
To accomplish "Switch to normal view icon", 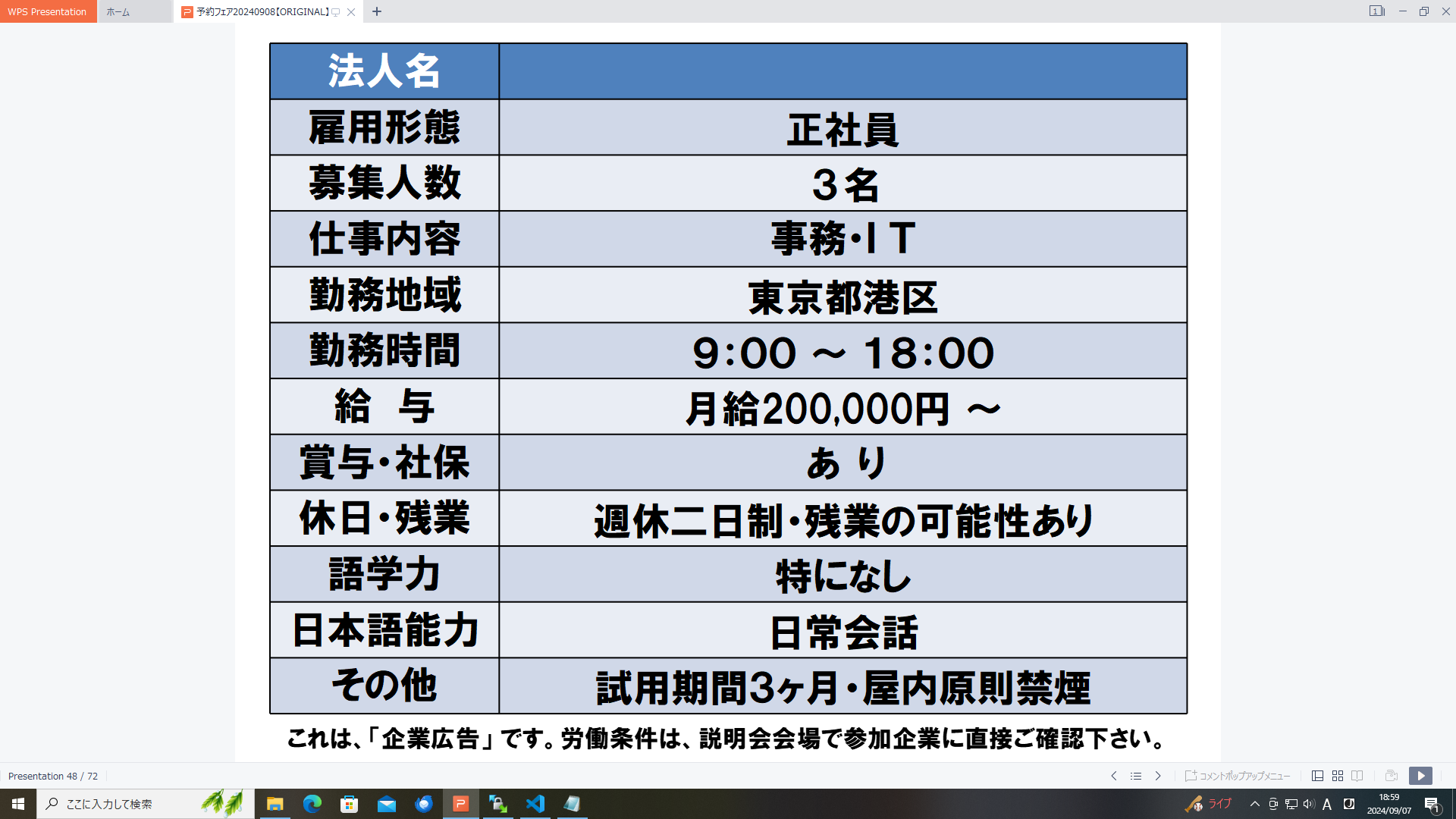I will click(1317, 776).
